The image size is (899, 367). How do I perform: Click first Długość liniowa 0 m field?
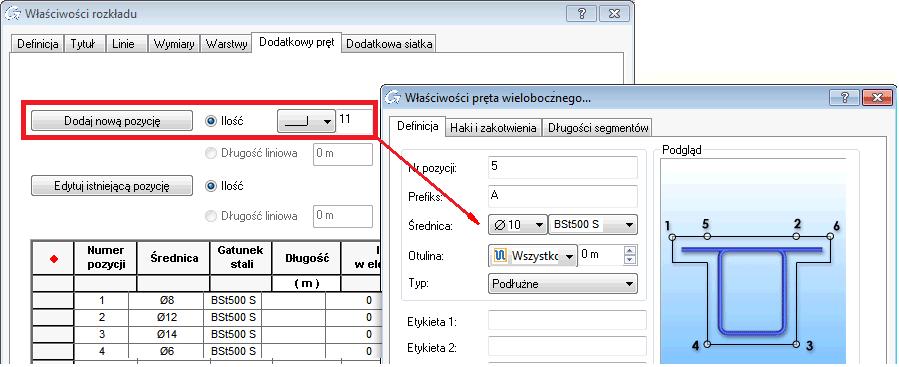(x=343, y=154)
